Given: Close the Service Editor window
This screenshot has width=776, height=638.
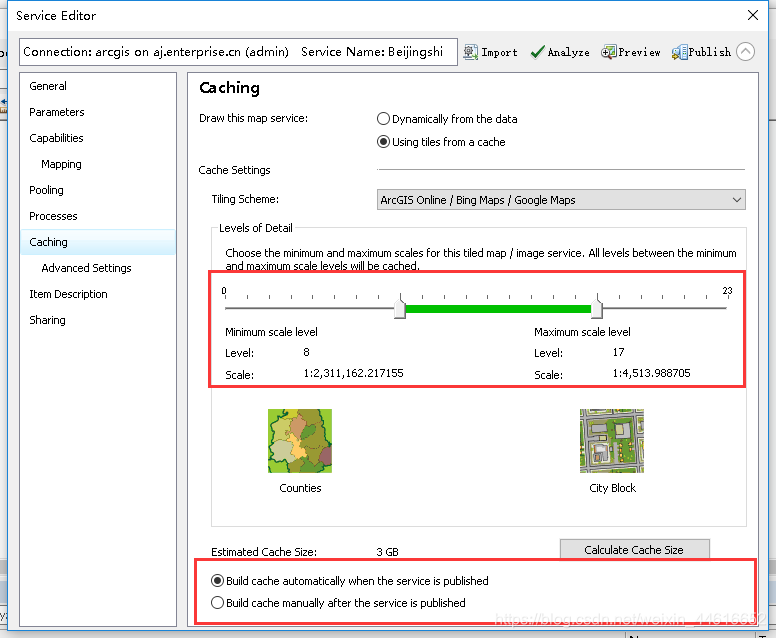Looking at the screenshot, I should (x=753, y=15).
